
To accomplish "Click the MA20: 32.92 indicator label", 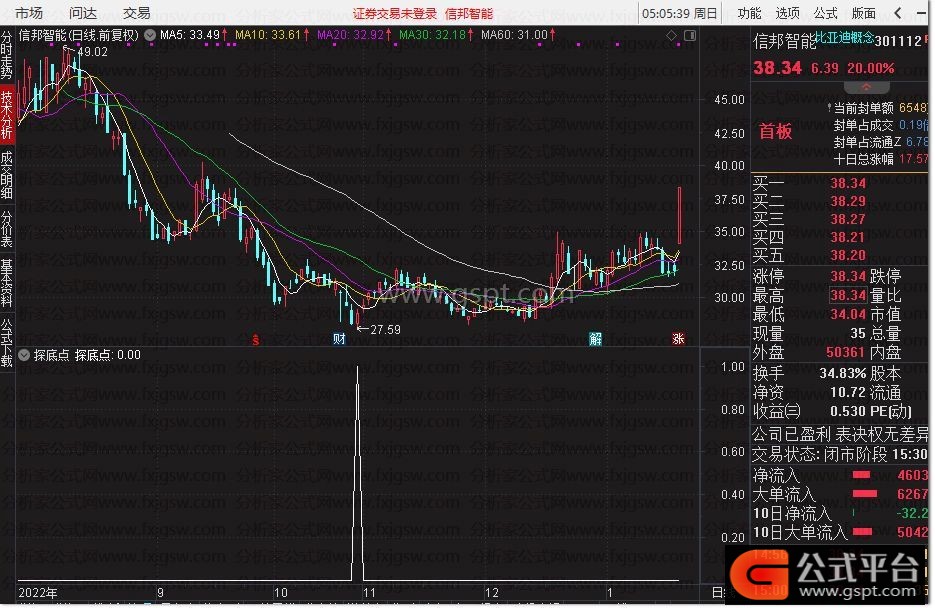I will (x=354, y=35).
